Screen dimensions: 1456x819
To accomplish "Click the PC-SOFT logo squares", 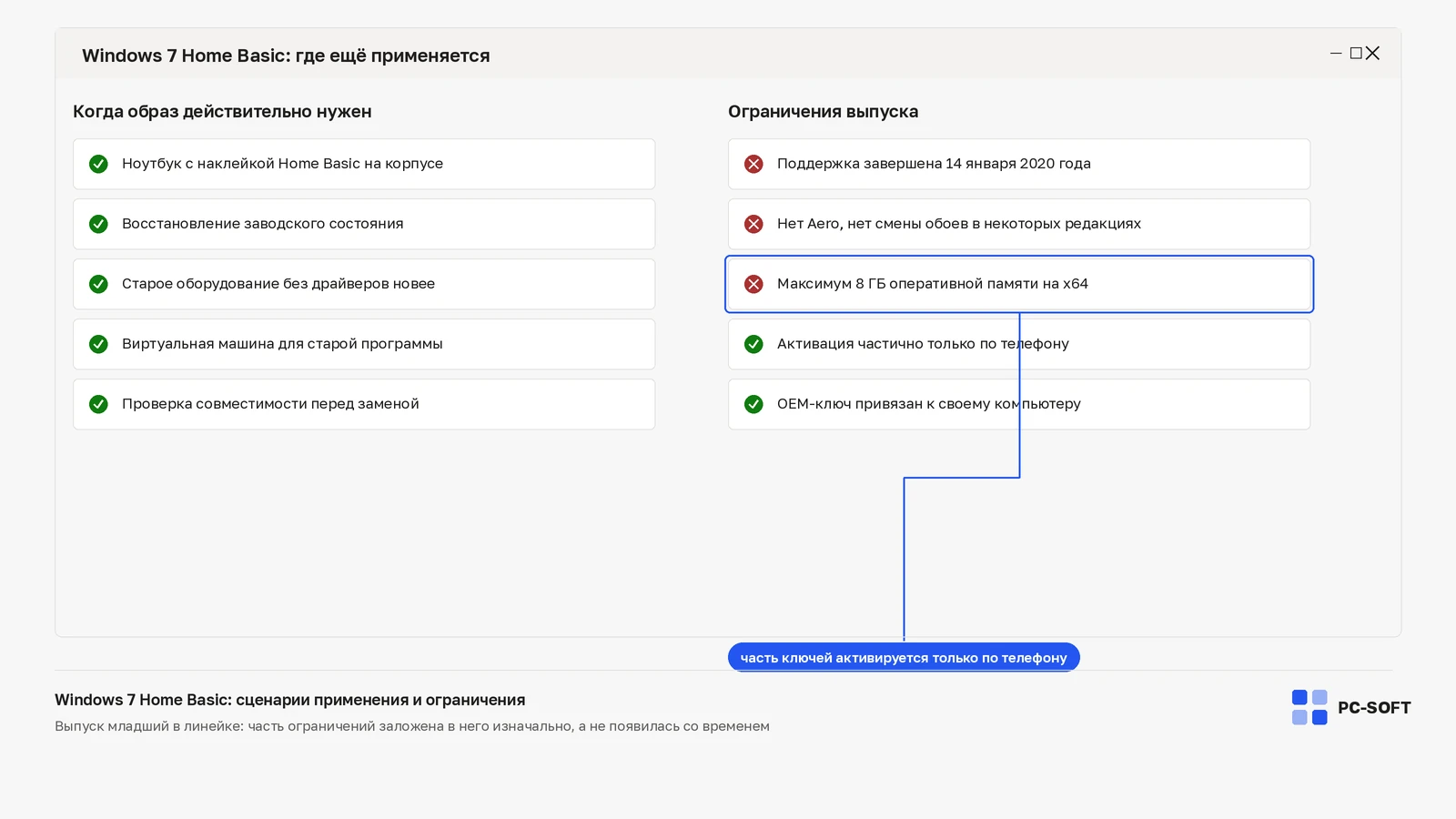I will click(x=1309, y=707).
